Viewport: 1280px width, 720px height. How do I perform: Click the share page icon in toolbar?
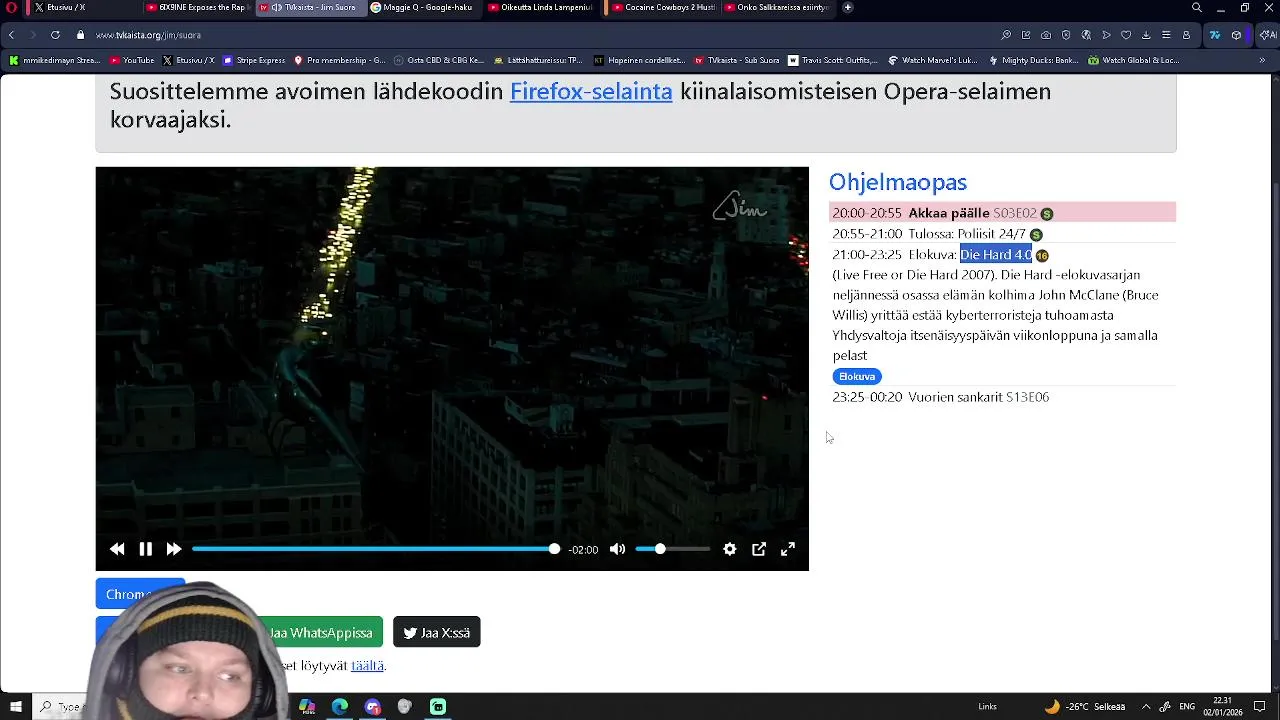tap(1026, 35)
